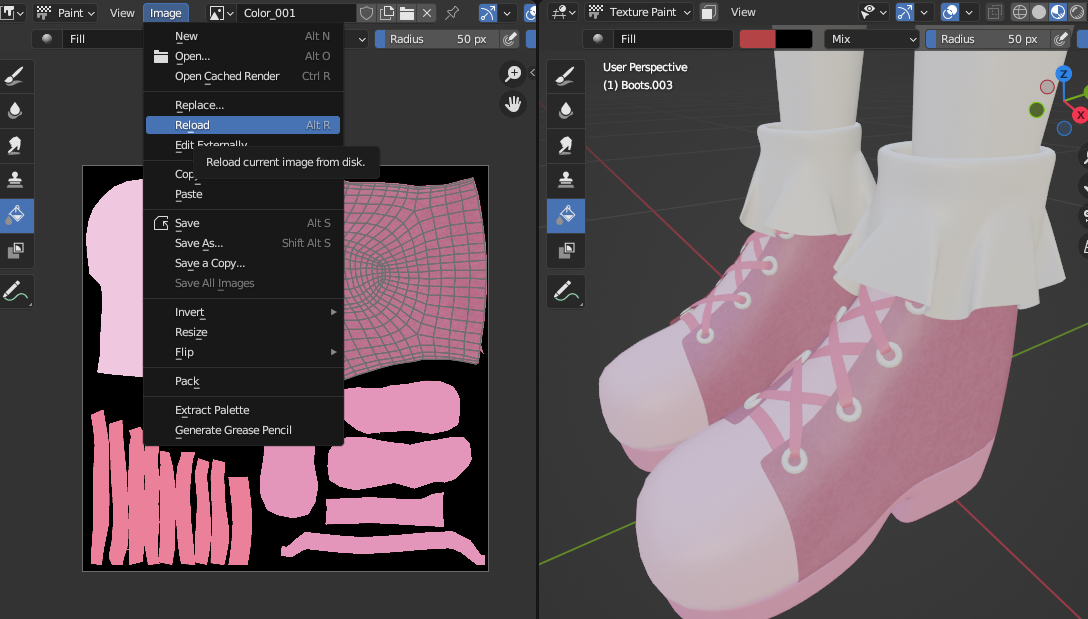1088x619 pixels.
Task: Select Soften tool in 3D viewport
Action: click(x=566, y=110)
